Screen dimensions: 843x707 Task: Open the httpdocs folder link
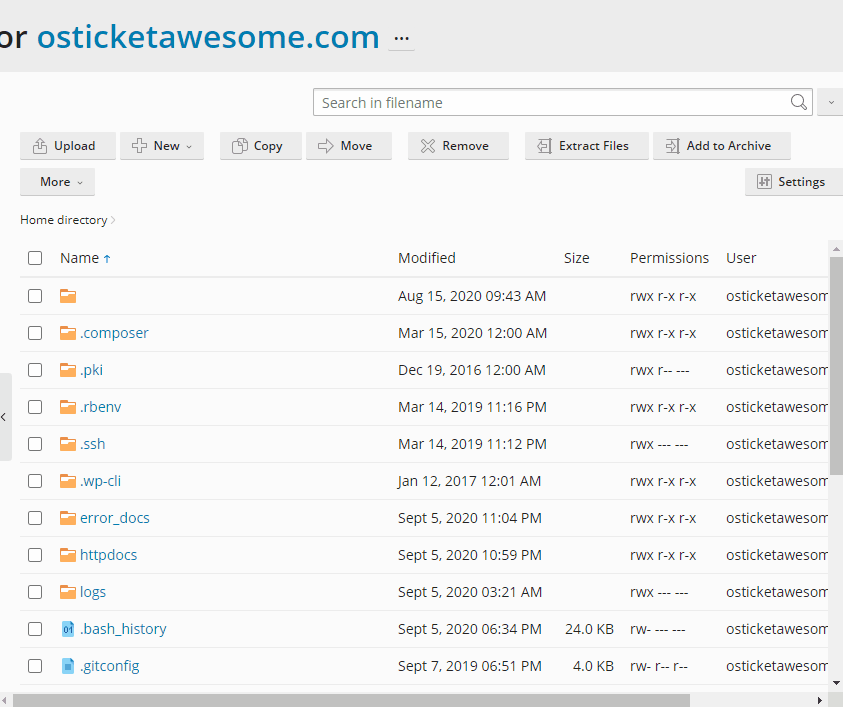pyautogui.click(x=108, y=555)
